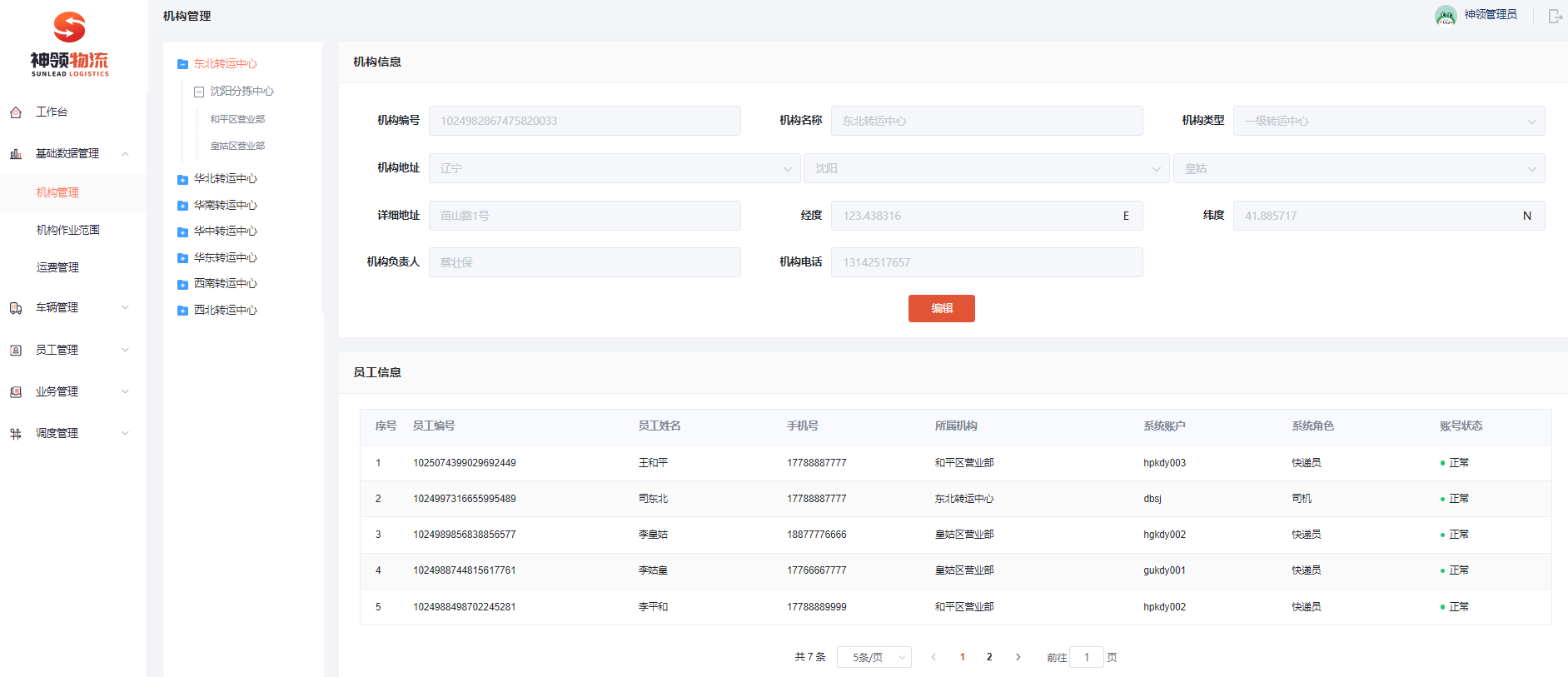Screen dimensions: 1568x677
Task: Select 西南转运中心 in organization tree
Action: tap(226, 284)
